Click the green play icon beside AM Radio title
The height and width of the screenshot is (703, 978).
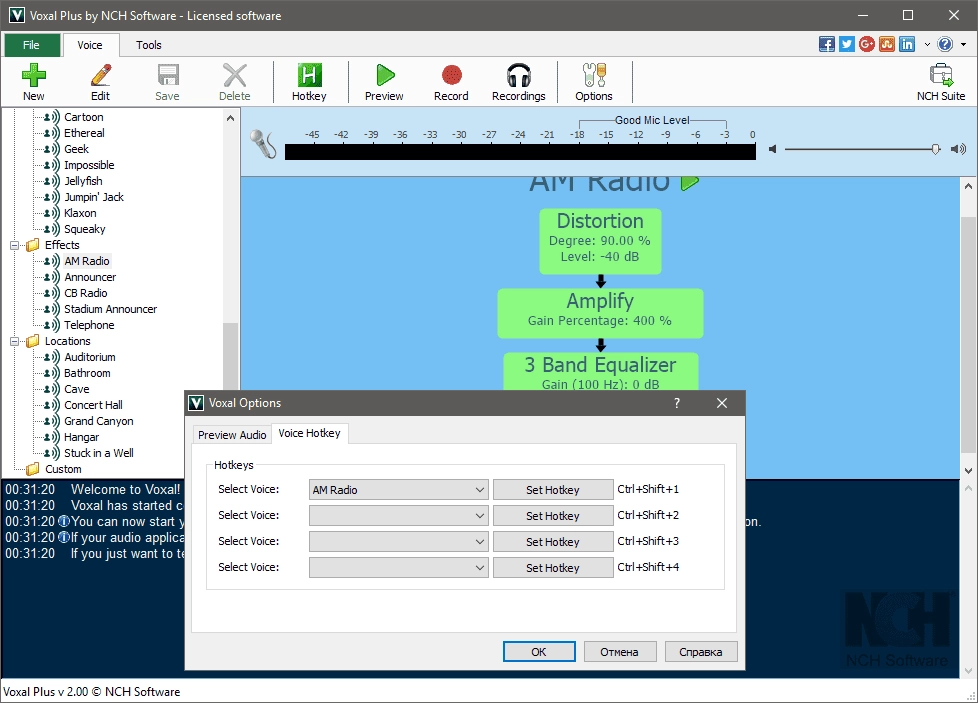coord(690,183)
